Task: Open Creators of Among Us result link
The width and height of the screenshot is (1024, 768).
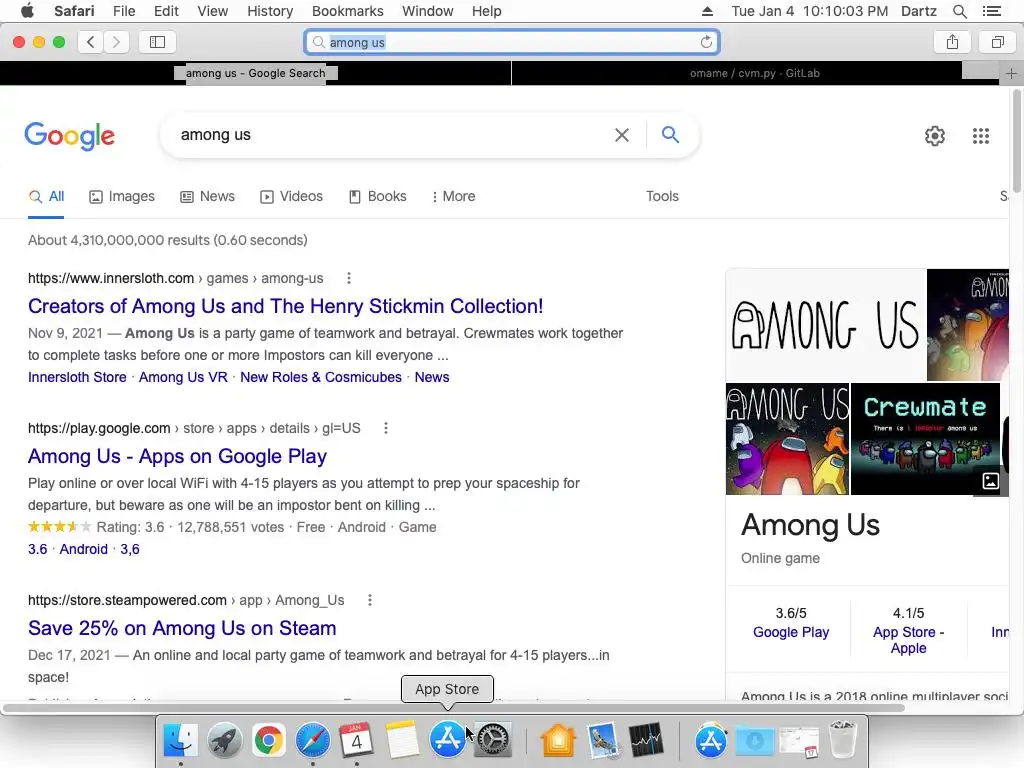Action: [x=285, y=306]
